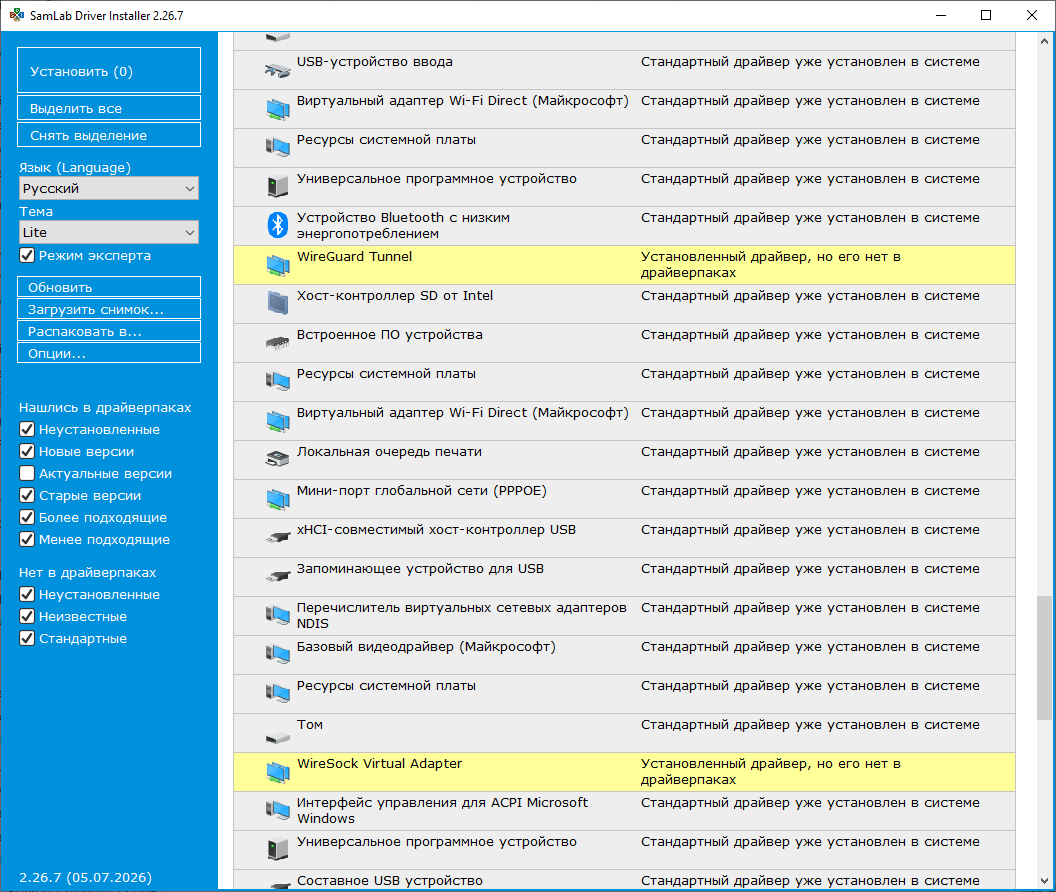Toggle Менее подходящие checkbox
This screenshot has width=1056, height=892.
[27, 540]
